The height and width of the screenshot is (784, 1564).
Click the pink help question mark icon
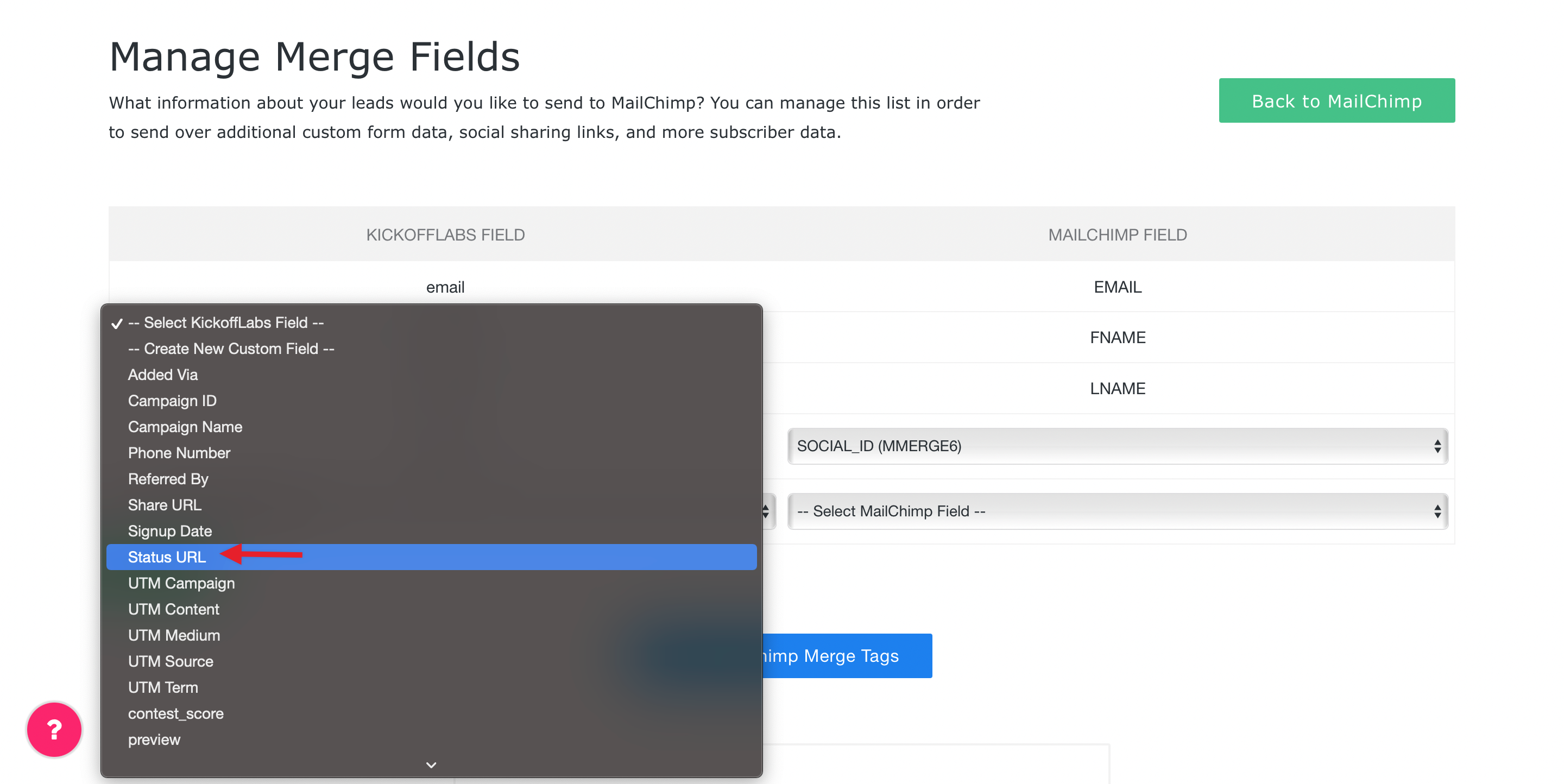click(54, 729)
